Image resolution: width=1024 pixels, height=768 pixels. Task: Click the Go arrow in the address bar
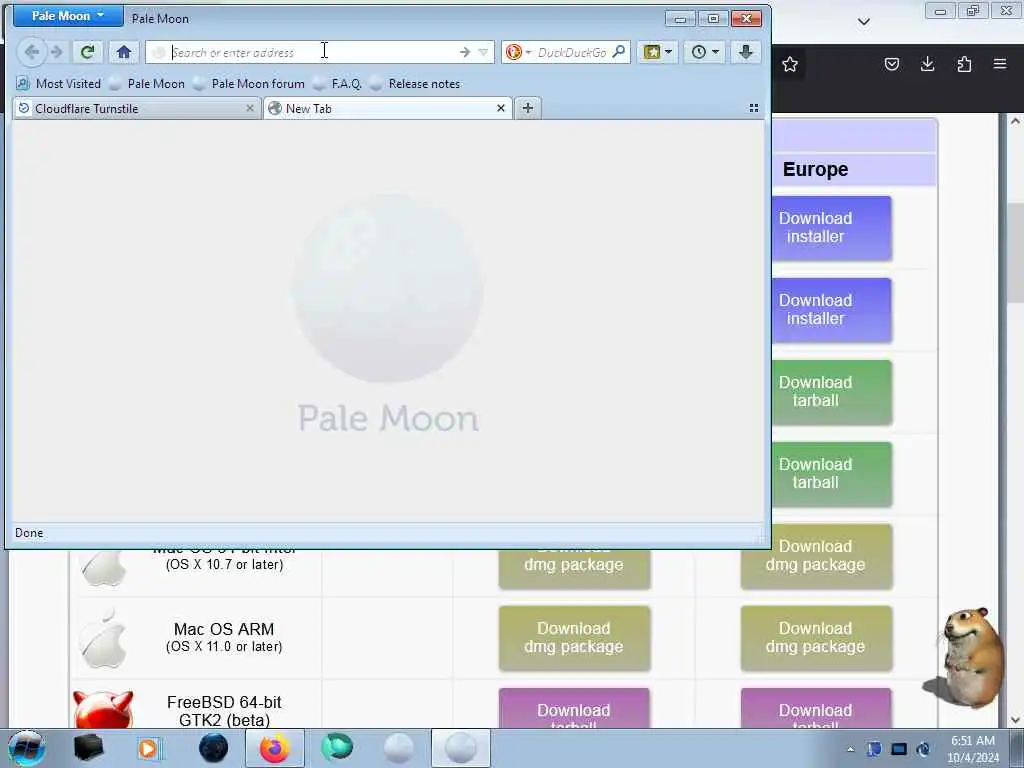click(464, 52)
